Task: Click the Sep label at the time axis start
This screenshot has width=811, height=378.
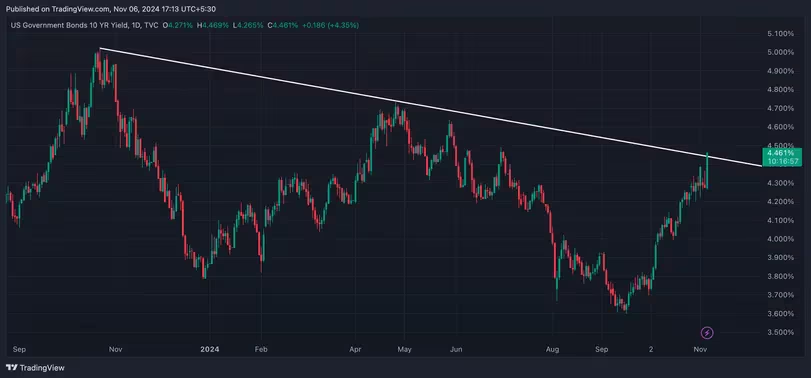Action: click(x=19, y=350)
